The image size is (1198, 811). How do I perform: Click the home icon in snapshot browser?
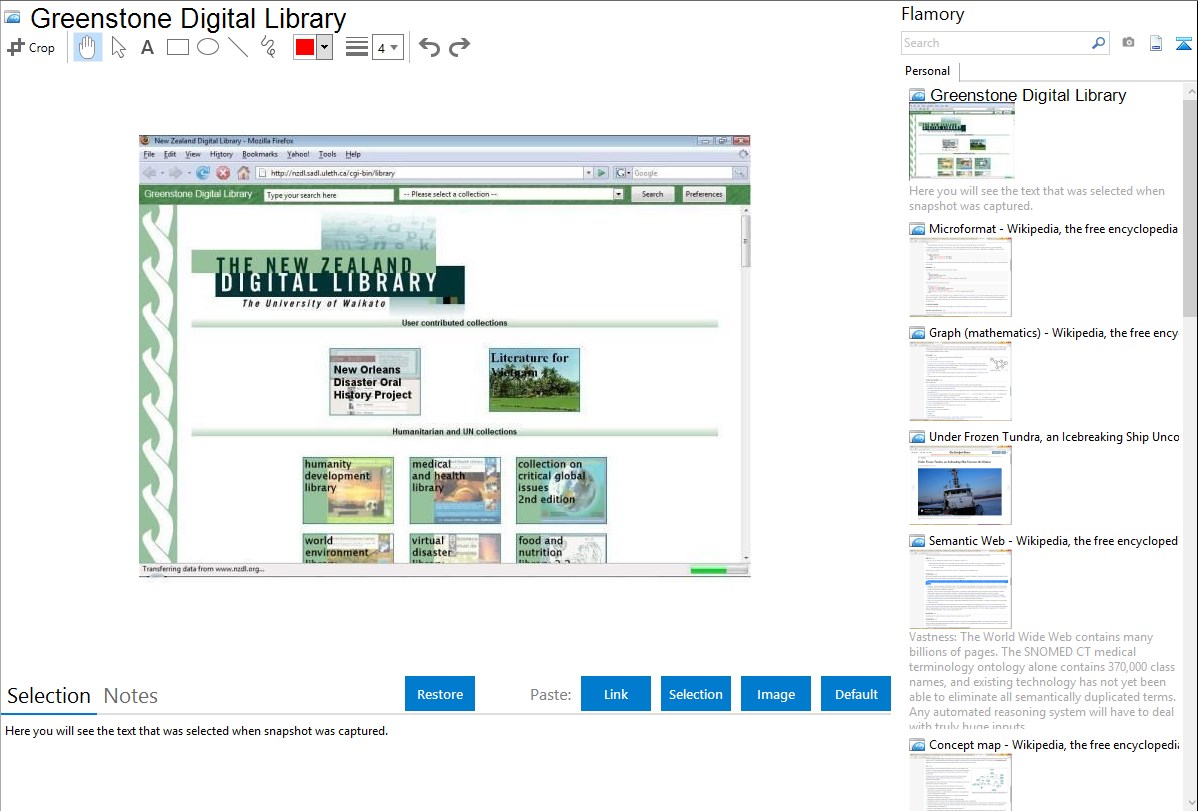[243, 173]
